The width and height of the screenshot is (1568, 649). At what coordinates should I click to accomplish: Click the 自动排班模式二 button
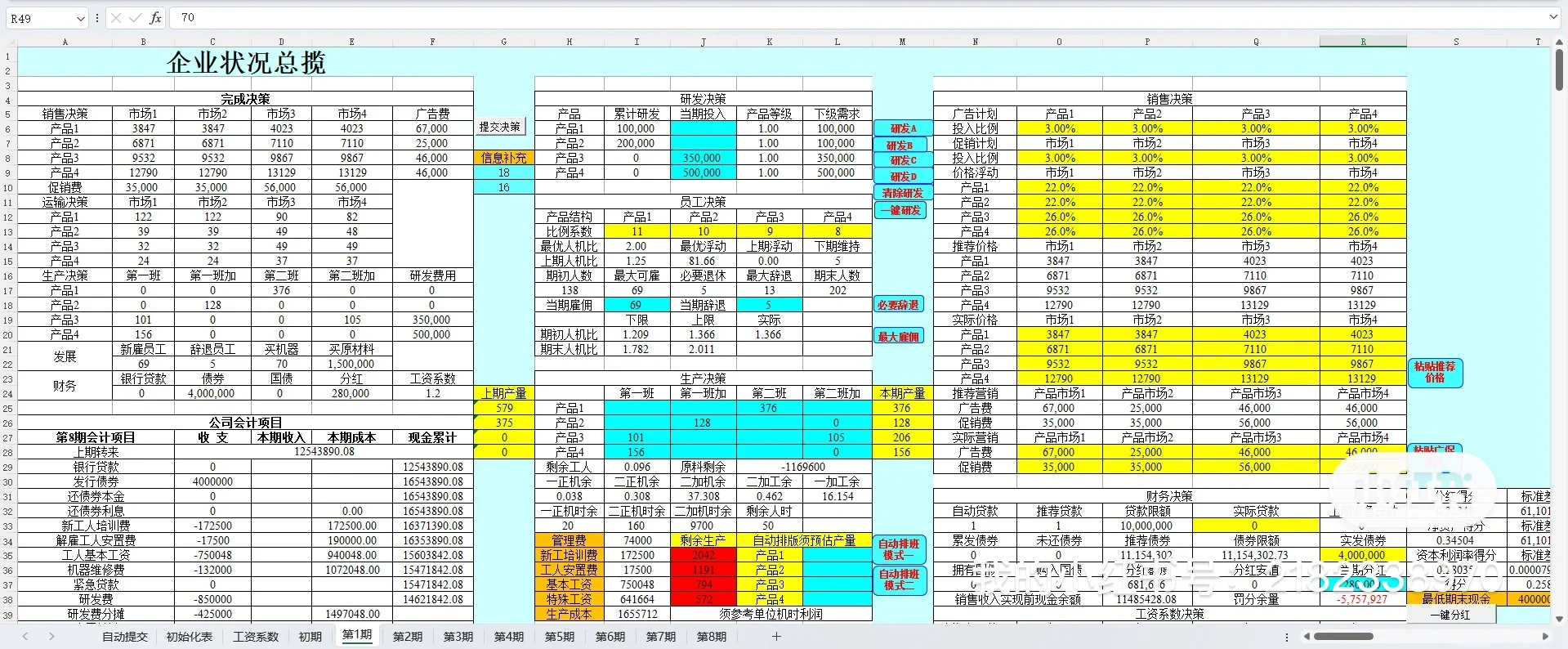900,580
